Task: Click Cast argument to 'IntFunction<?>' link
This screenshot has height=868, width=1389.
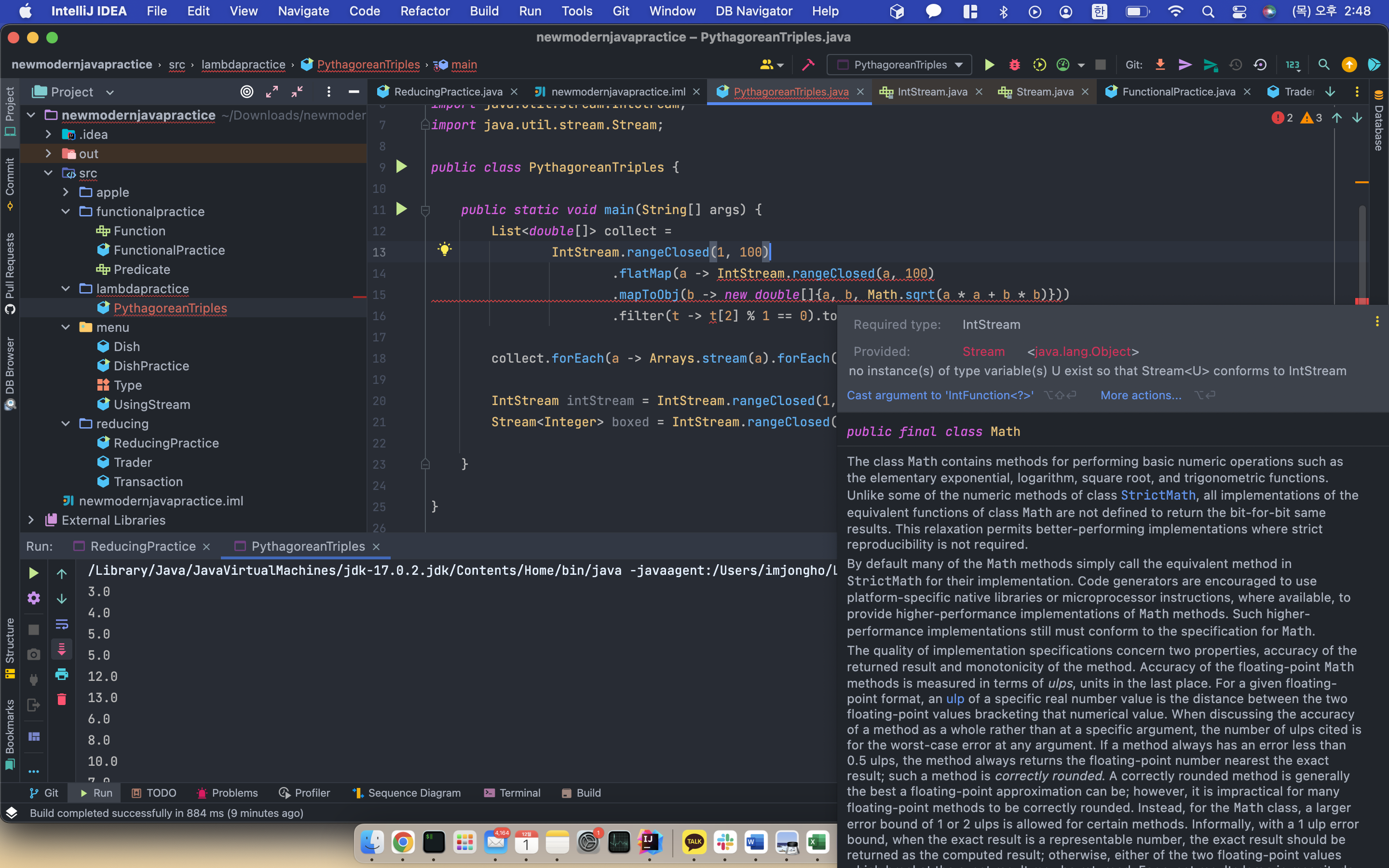Action: pyautogui.click(x=940, y=395)
